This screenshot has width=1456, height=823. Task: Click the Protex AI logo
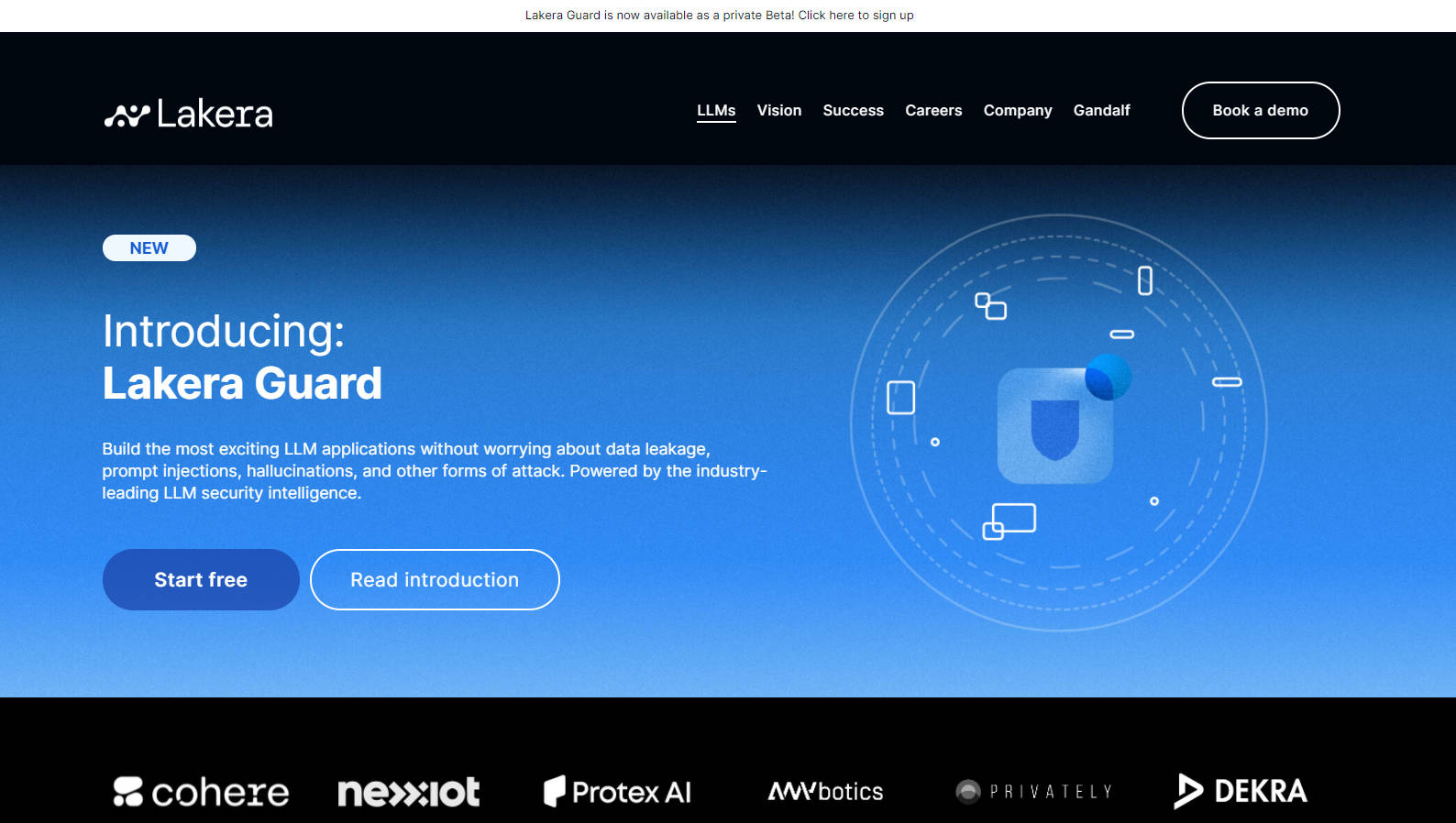coord(617,792)
